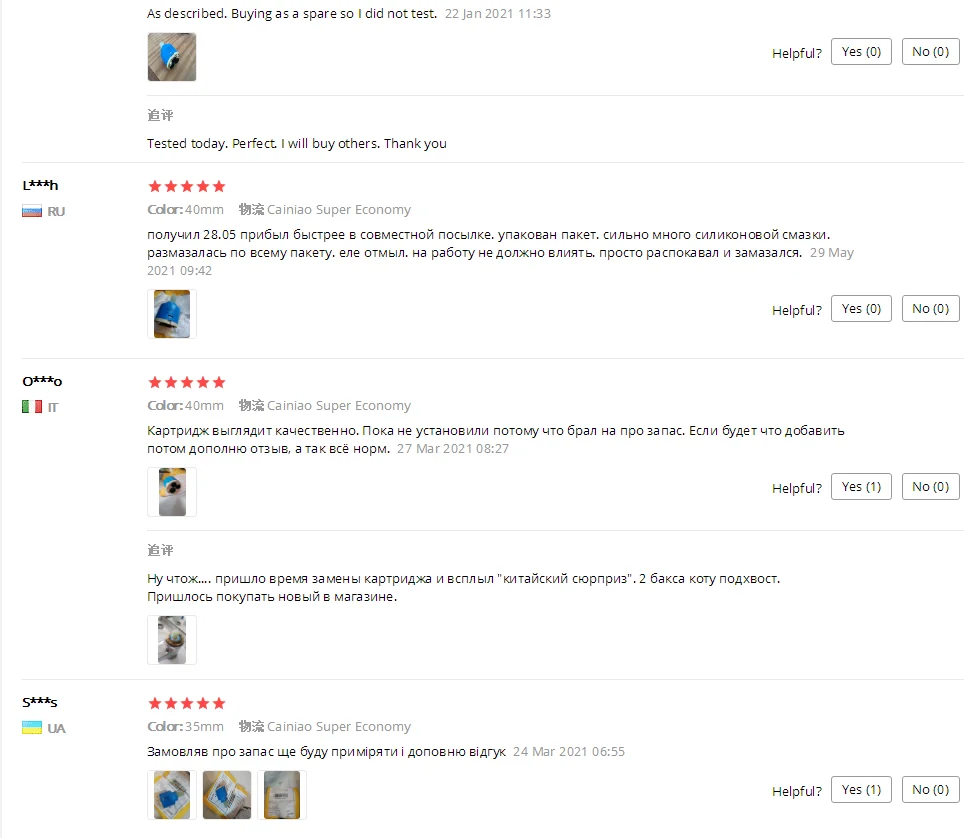The height and width of the screenshot is (838, 964).
Task: Vote No on the 22 Jan 2021 review
Action: coord(930,52)
